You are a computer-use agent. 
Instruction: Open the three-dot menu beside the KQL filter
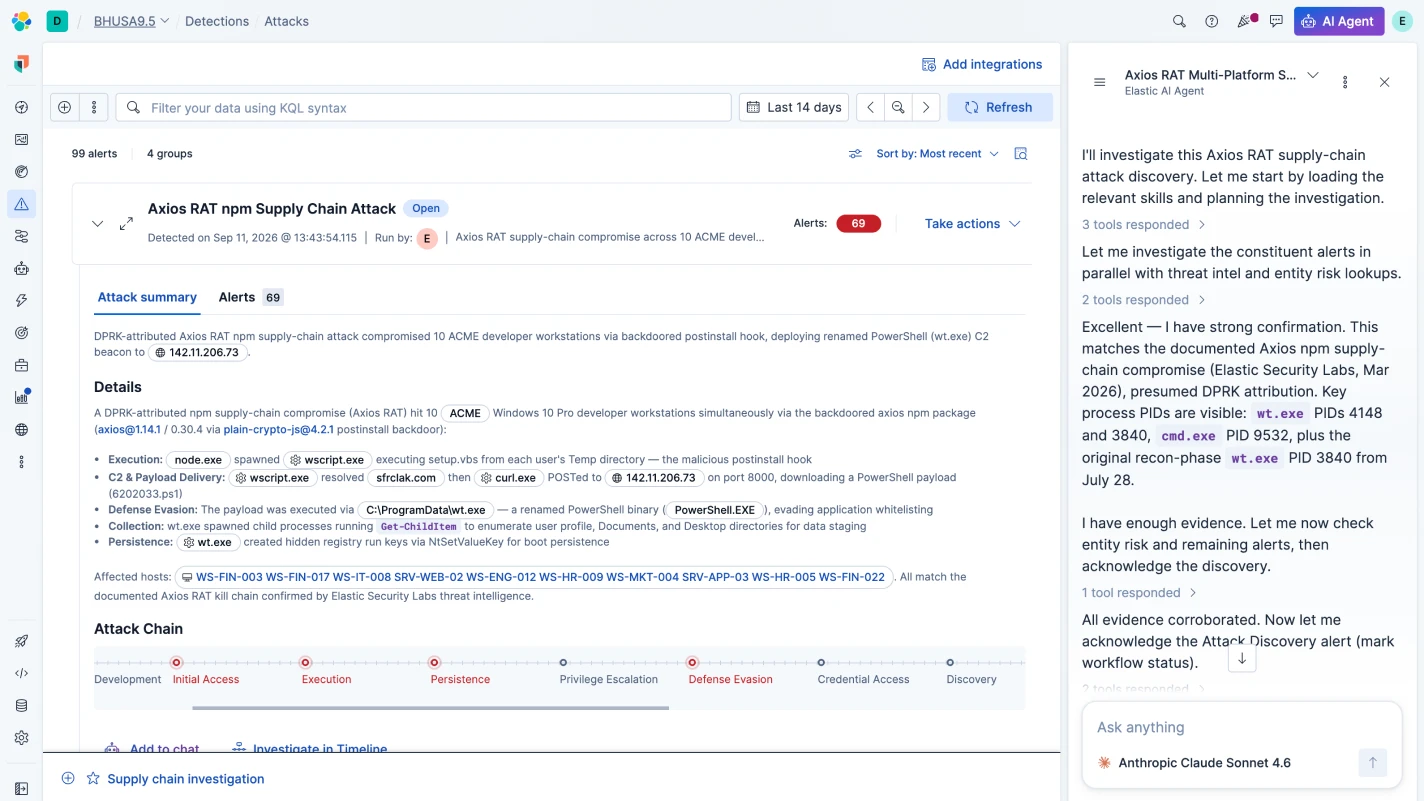(x=94, y=107)
